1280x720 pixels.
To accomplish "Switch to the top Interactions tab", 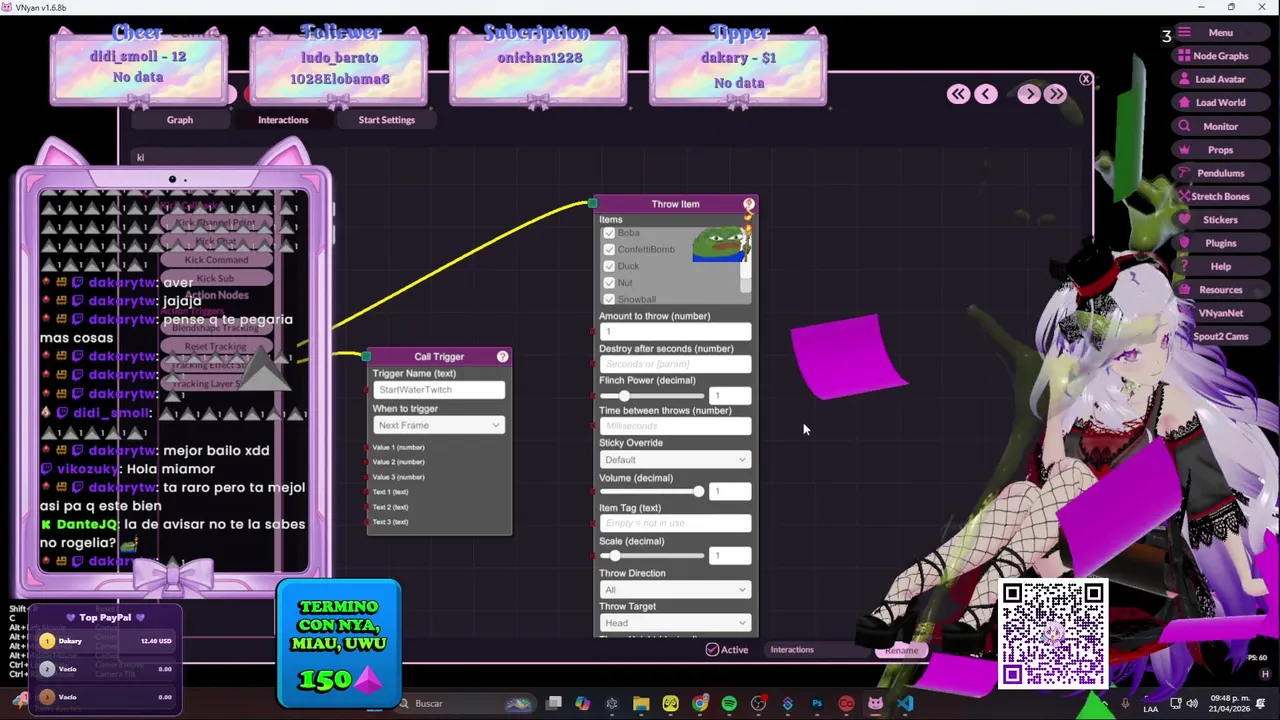I will (283, 120).
